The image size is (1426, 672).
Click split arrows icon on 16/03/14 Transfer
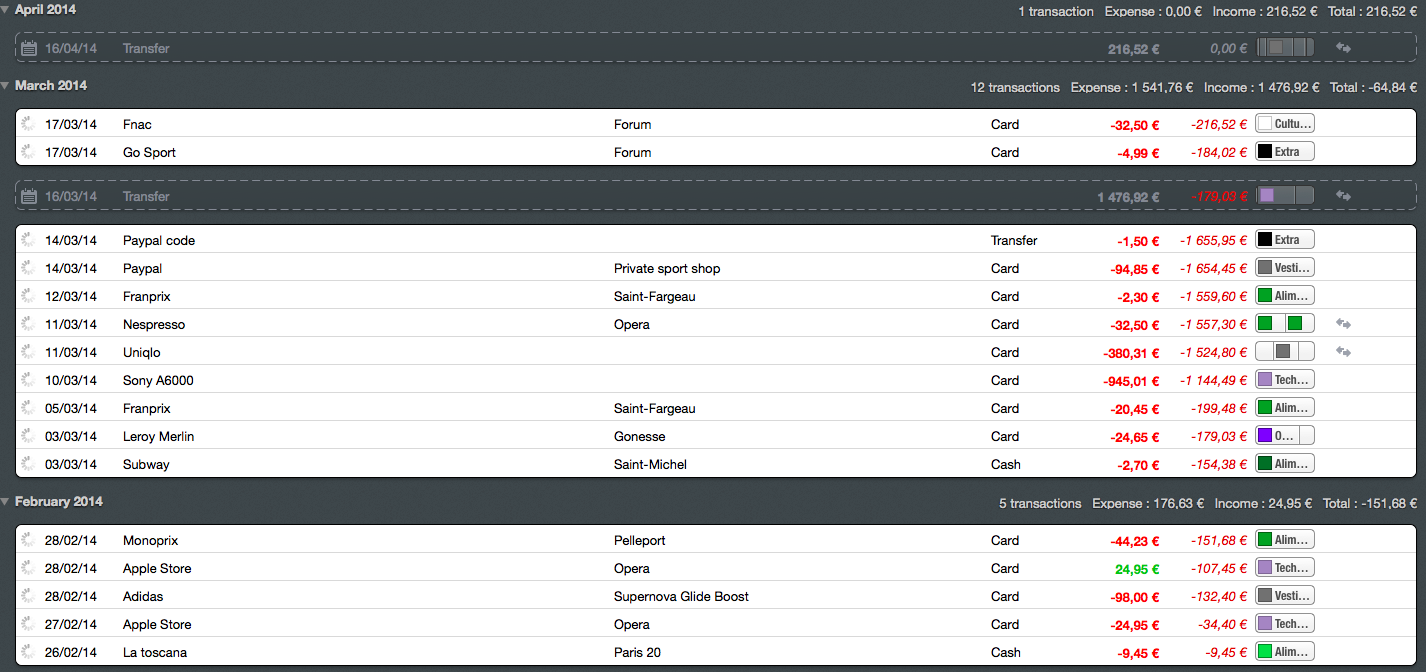(1343, 196)
